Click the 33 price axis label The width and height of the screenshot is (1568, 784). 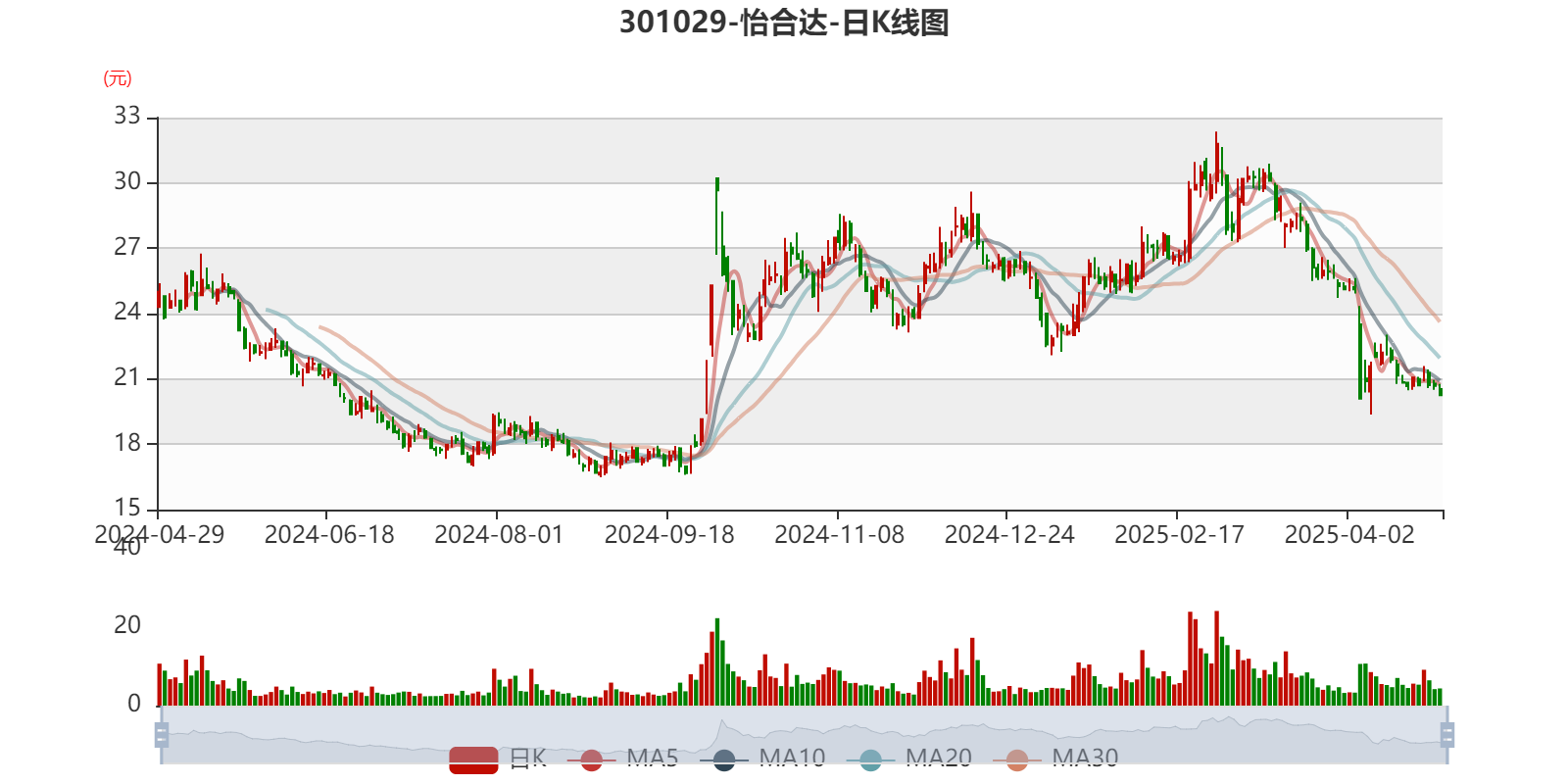click(x=127, y=116)
